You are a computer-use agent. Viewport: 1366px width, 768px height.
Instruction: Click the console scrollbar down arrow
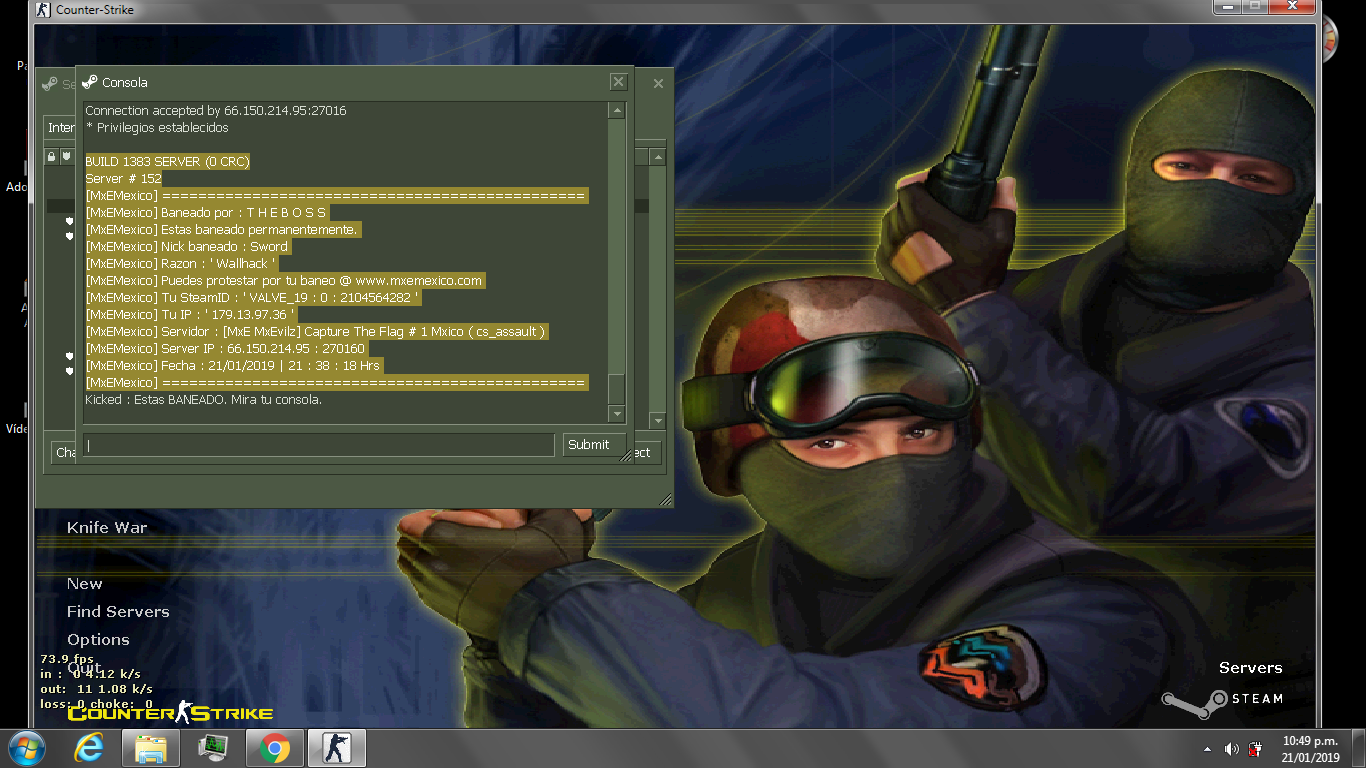(x=617, y=414)
